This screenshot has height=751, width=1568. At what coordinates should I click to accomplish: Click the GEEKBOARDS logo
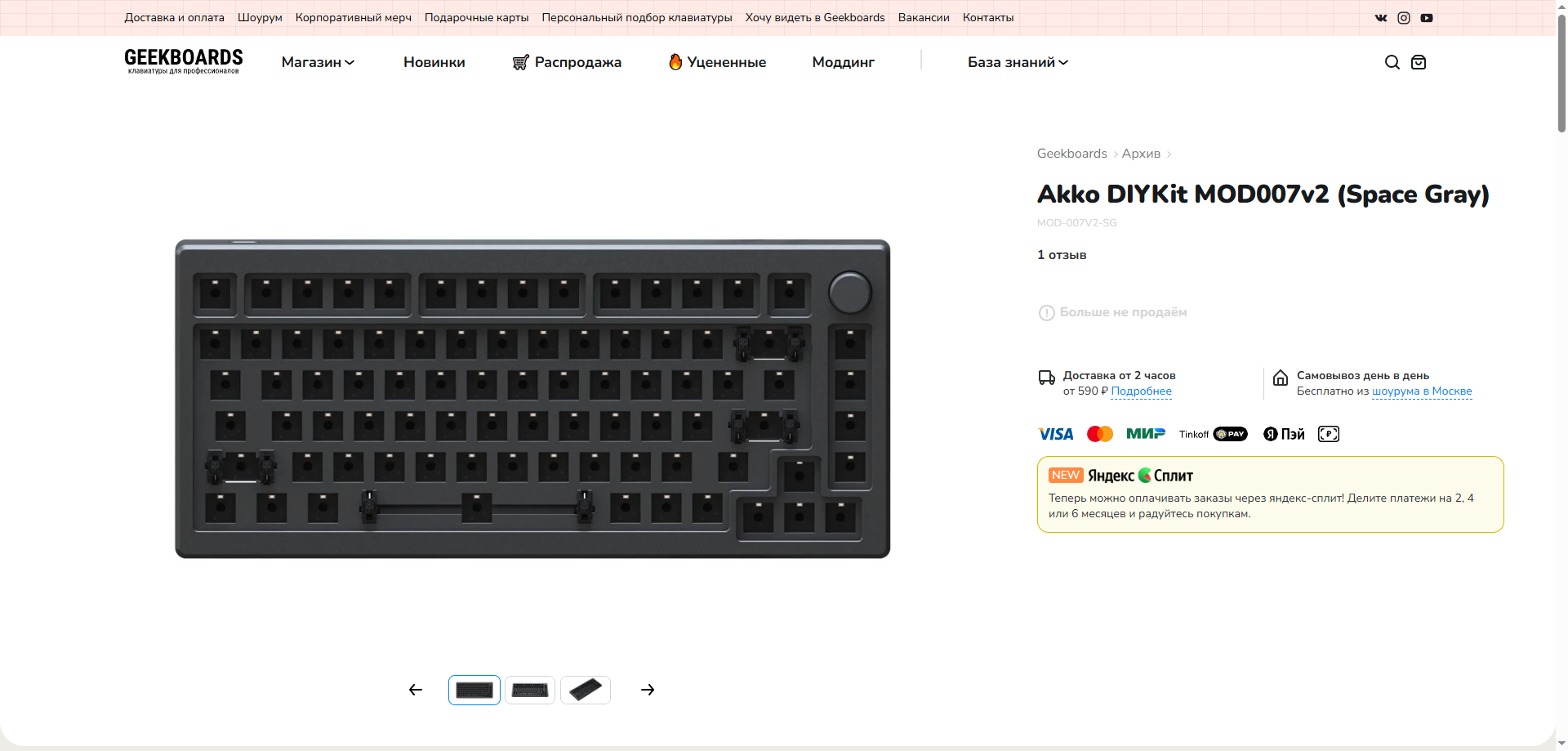(184, 61)
